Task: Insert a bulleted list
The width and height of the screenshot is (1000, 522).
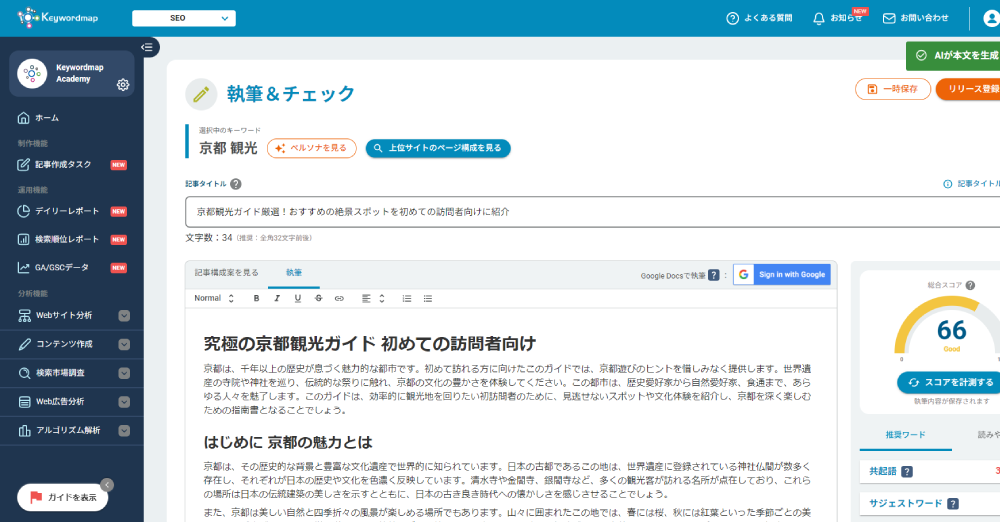Action: coord(428,299)
